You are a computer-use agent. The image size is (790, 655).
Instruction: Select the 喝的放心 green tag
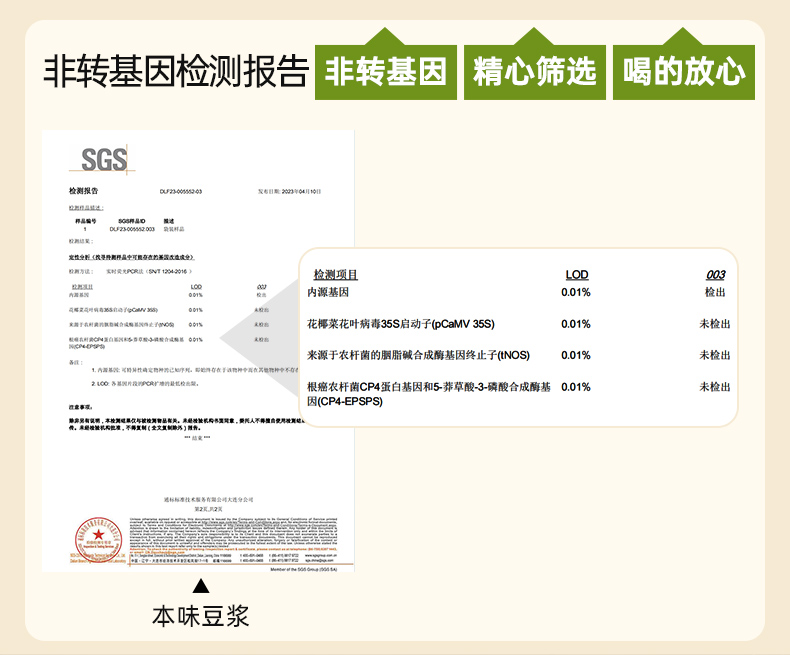tap(683, 72)
